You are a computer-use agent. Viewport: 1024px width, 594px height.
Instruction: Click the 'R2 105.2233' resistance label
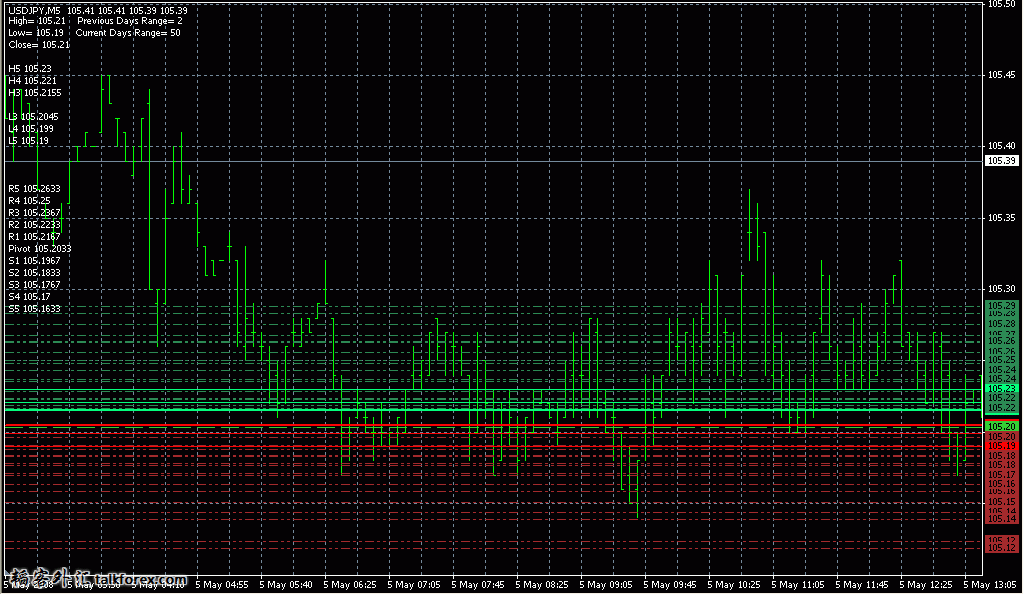(34, 225)
